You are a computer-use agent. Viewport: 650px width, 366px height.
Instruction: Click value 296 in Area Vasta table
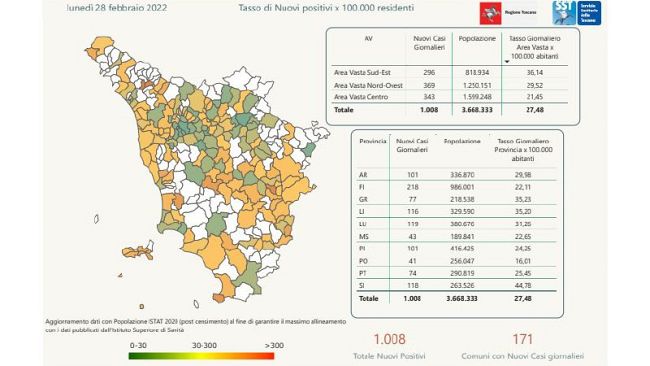tap(429, 73)
